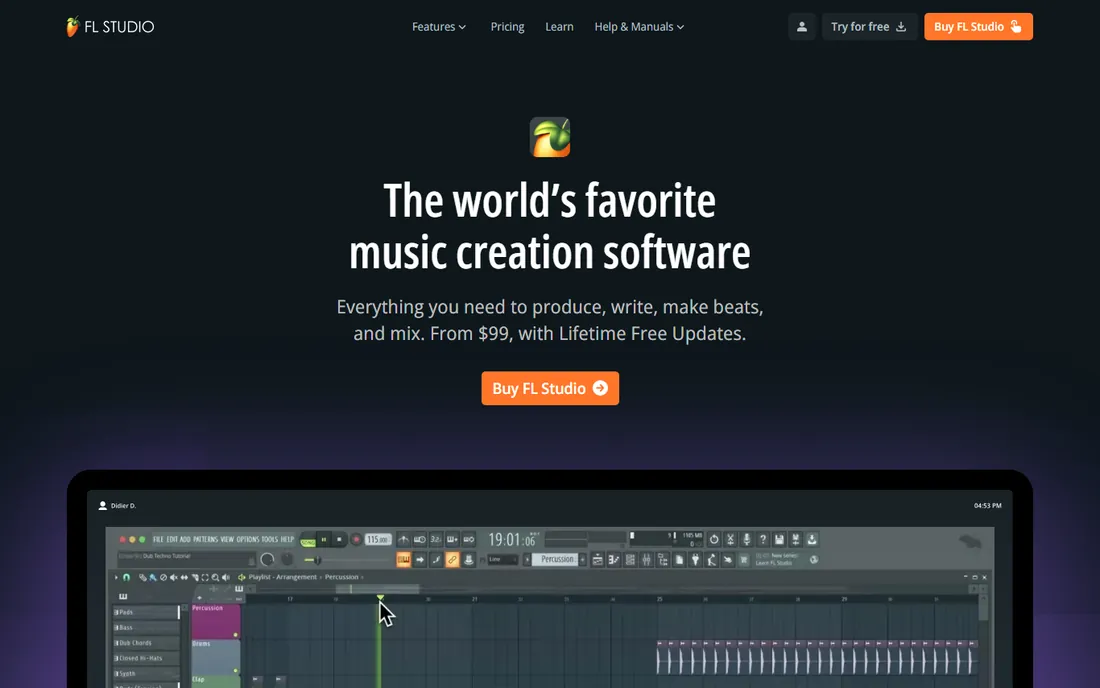Open the PATTERNS menu
The image size is (1100, 688).
click(206, 539)
